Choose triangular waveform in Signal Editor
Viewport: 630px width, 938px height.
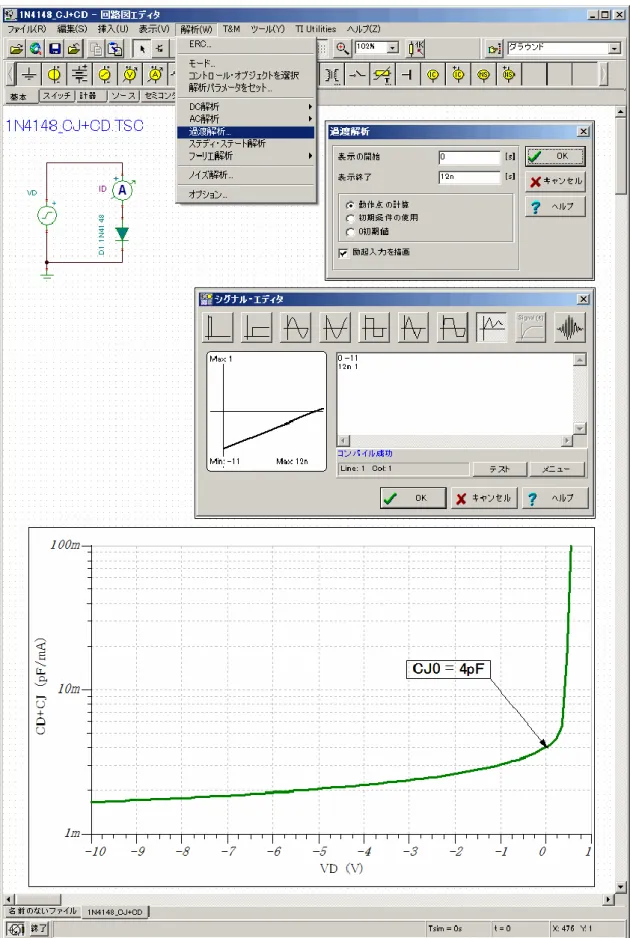[413, 327]
